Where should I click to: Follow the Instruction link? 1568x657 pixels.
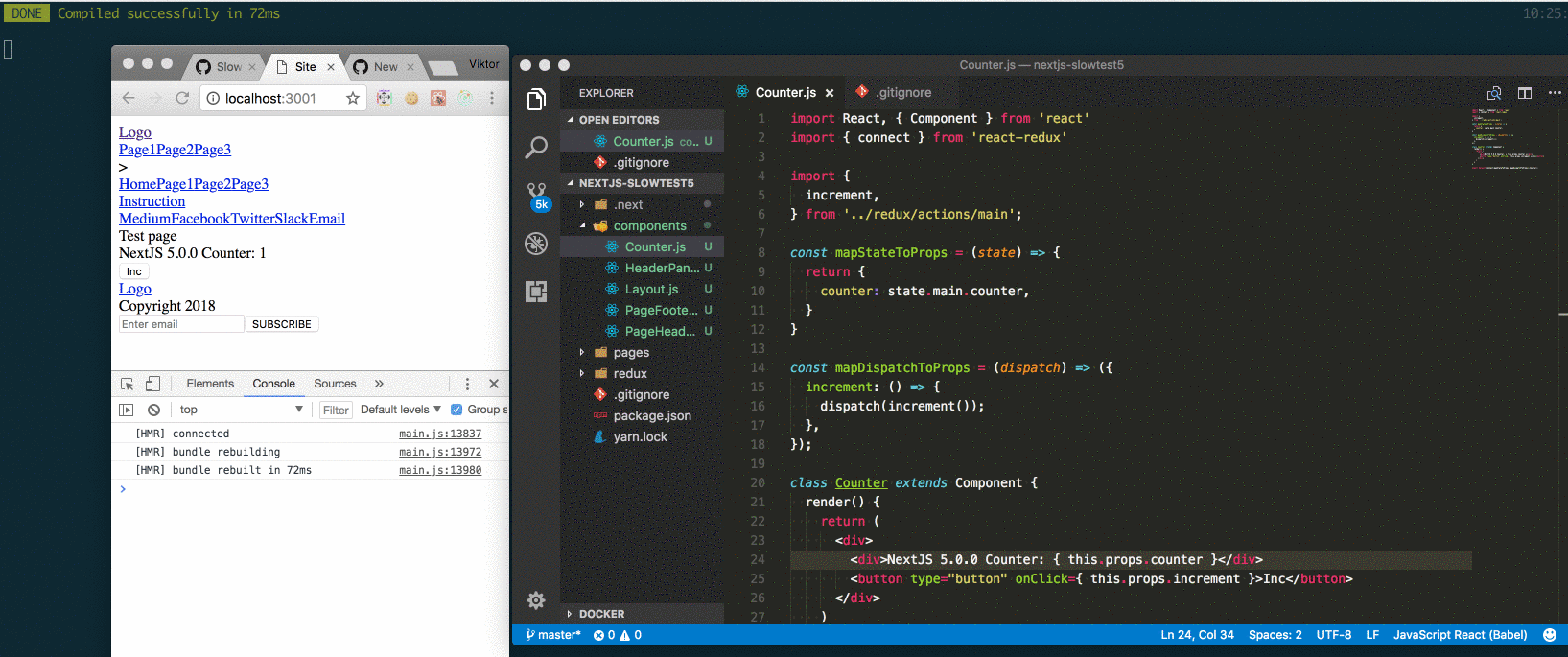click(x=152, y=201)
